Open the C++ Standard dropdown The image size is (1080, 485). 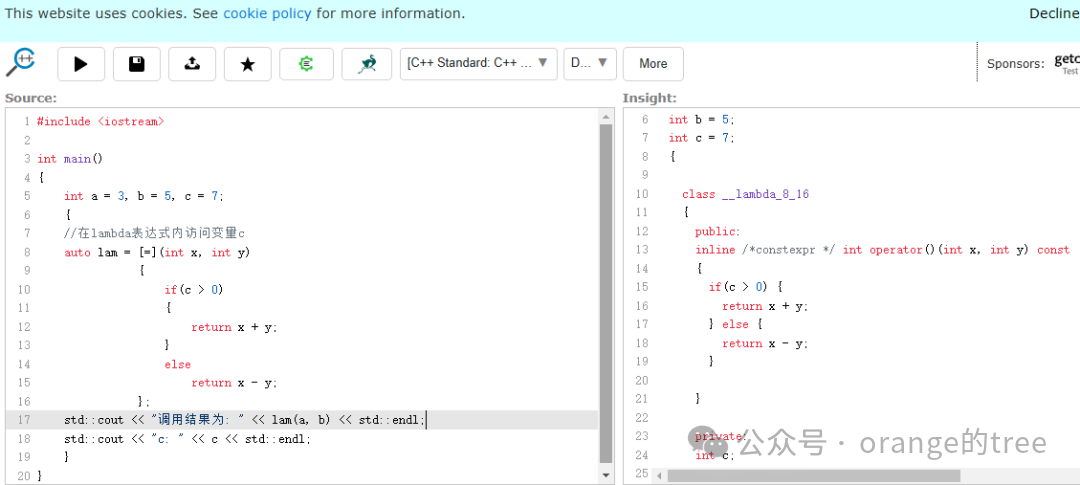pyautogui.click(x=478, y=63)
